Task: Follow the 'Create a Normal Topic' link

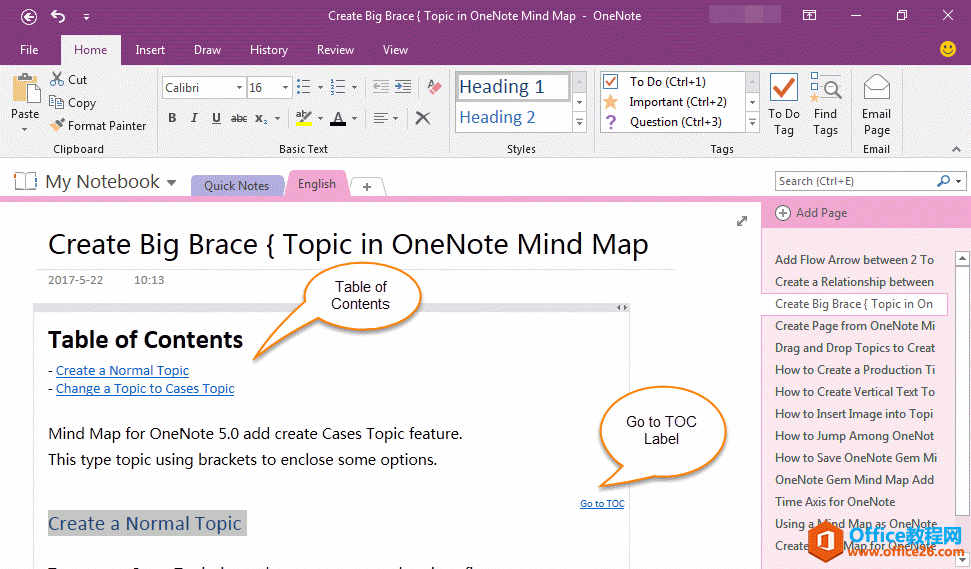Action: (122, 370)
